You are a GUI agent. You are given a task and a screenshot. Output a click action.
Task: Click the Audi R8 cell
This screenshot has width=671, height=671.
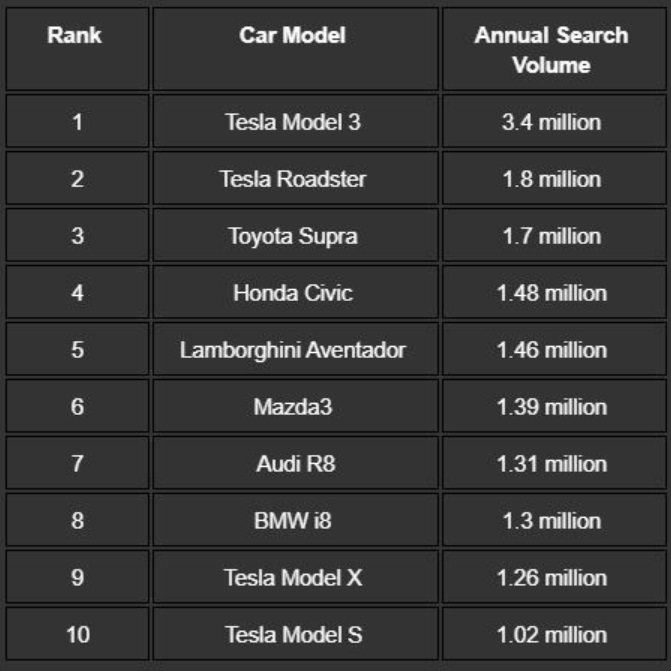(293, 464)
